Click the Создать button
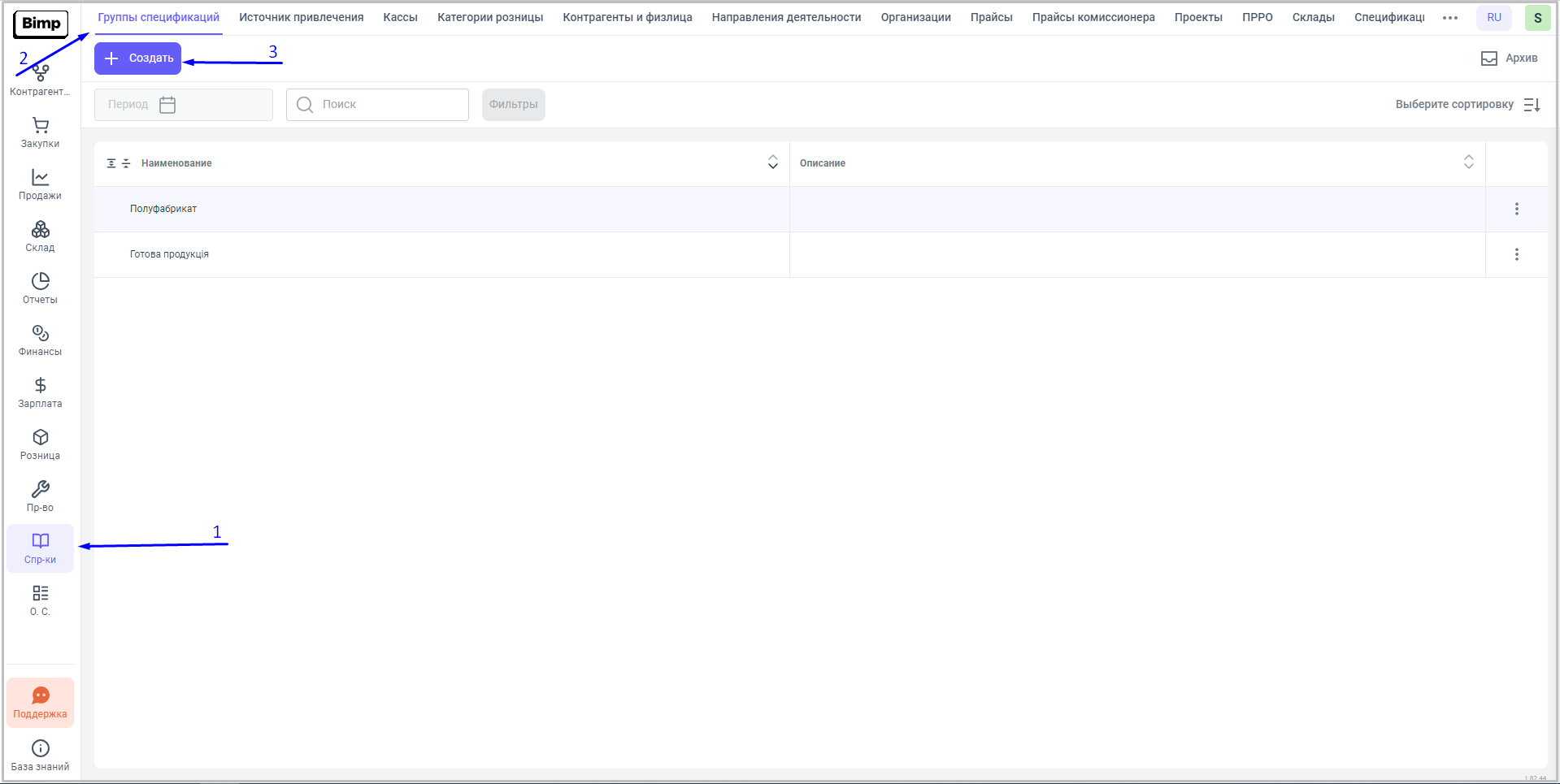Viewport: 1560px width, 784px height. point(138,58)
